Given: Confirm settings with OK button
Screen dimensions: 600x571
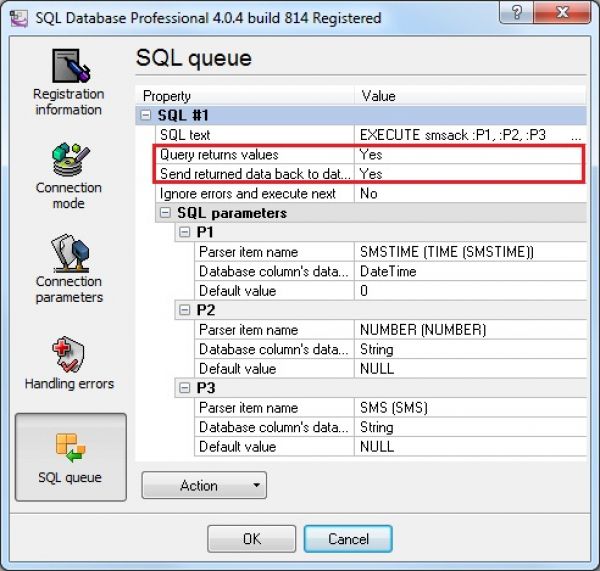Looking at the screenshot, I should (251, 538).
